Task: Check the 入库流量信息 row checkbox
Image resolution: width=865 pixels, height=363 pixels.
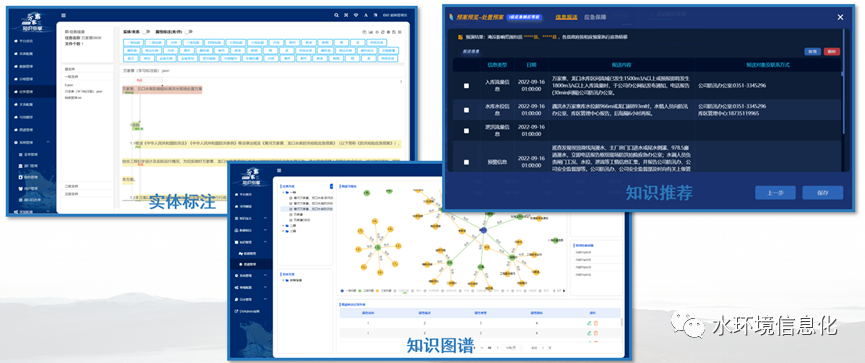Action: 467,86
